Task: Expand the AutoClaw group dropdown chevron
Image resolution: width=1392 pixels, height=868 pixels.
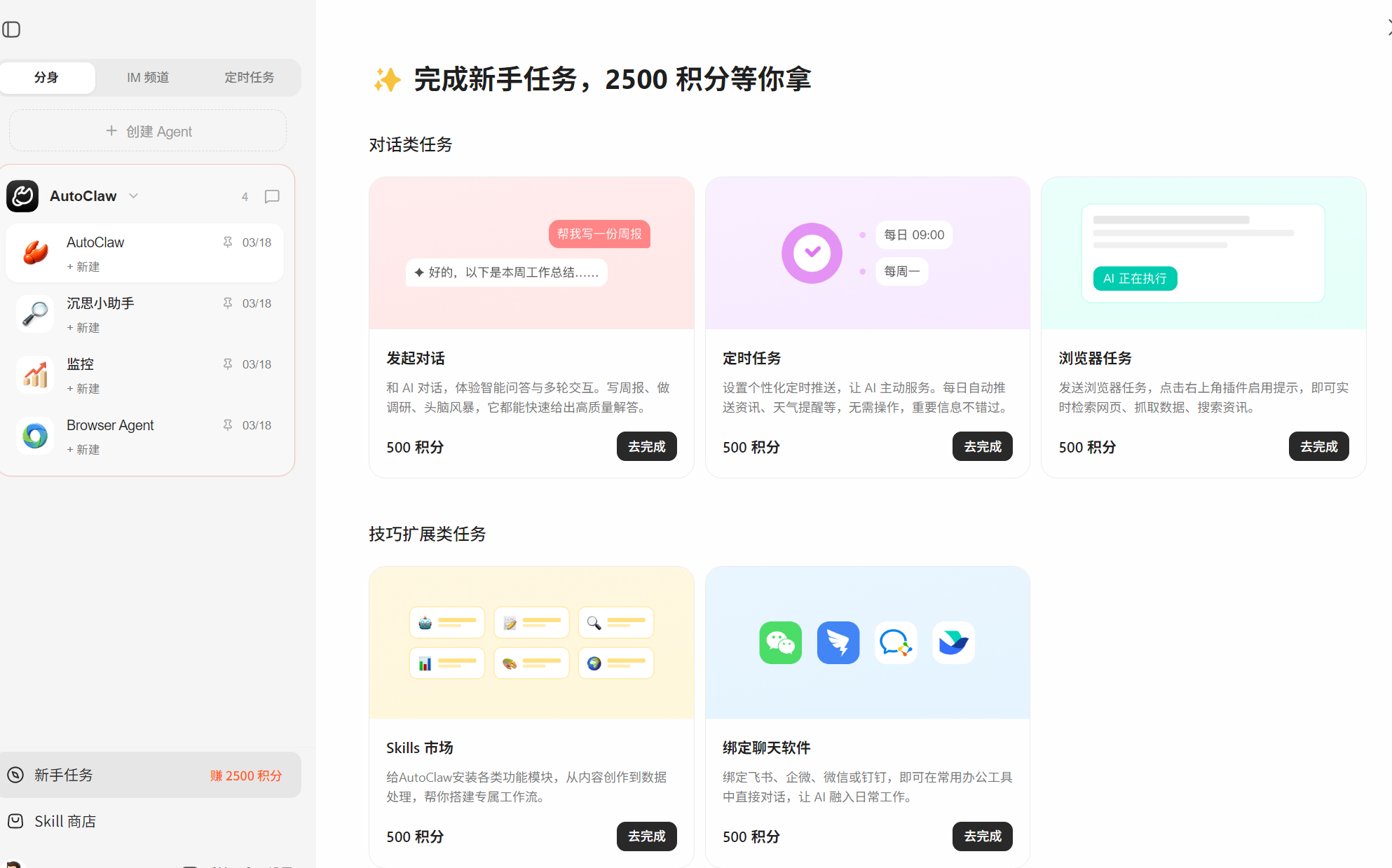Action: click(x=134, y=196)
